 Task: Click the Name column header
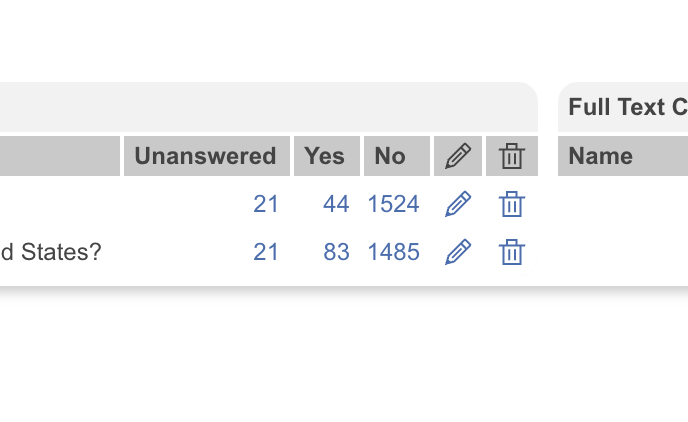601,156
